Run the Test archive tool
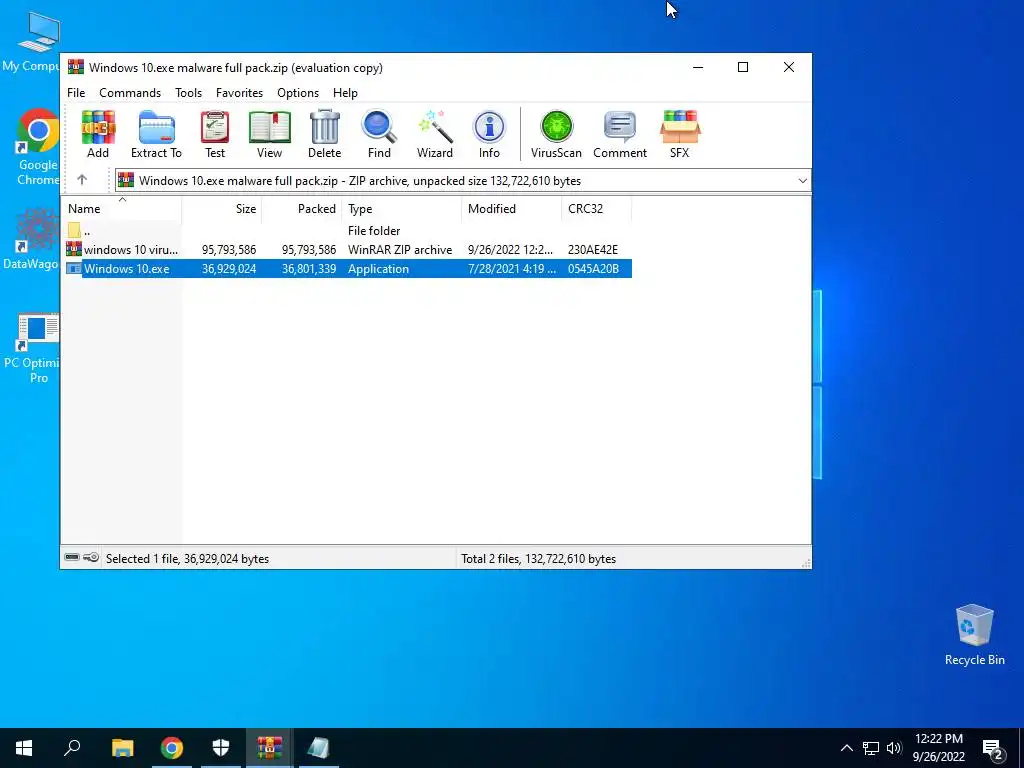The image size is (1024, 768). point(215,134)
